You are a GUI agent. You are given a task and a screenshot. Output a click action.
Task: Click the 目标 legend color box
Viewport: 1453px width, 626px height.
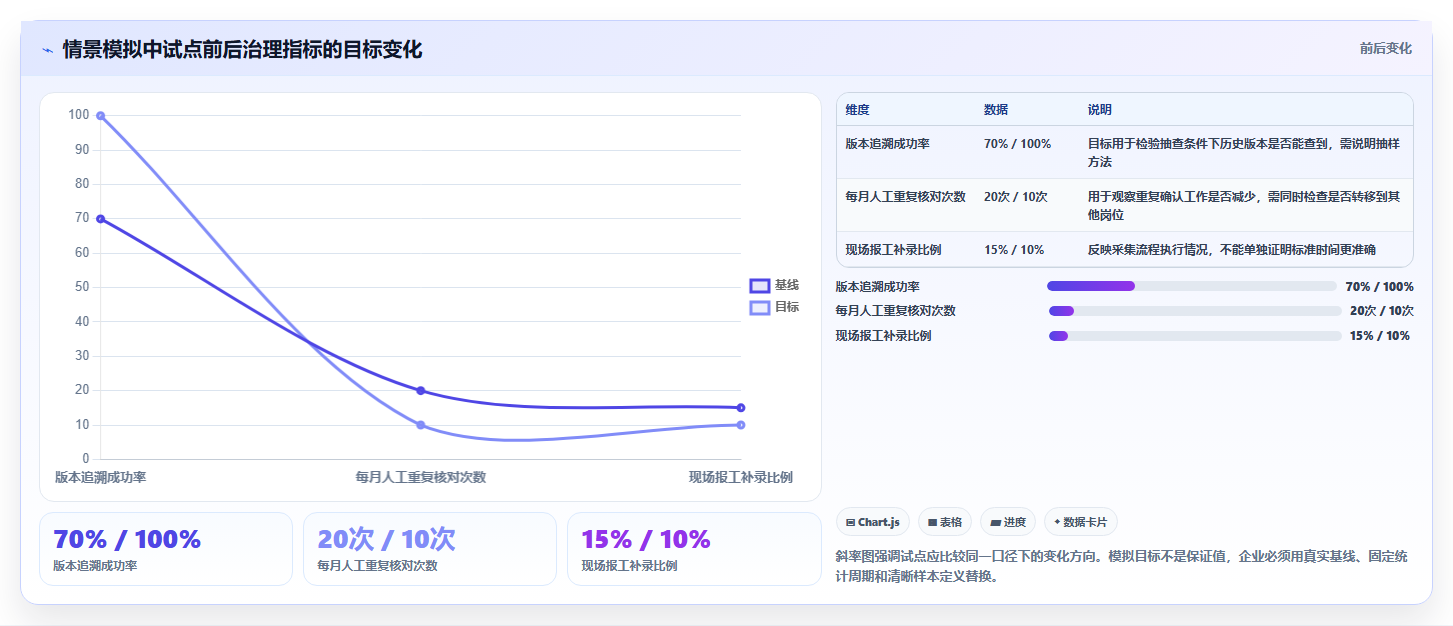(x=760, y=307)
